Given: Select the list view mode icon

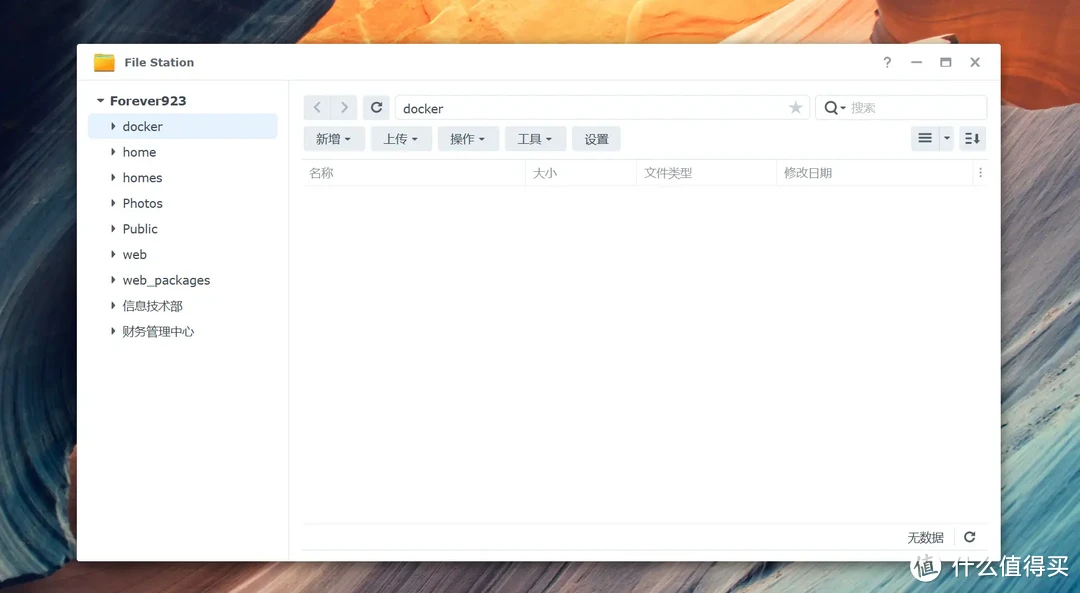Looking at the screenshot, I should click(926, 138).
